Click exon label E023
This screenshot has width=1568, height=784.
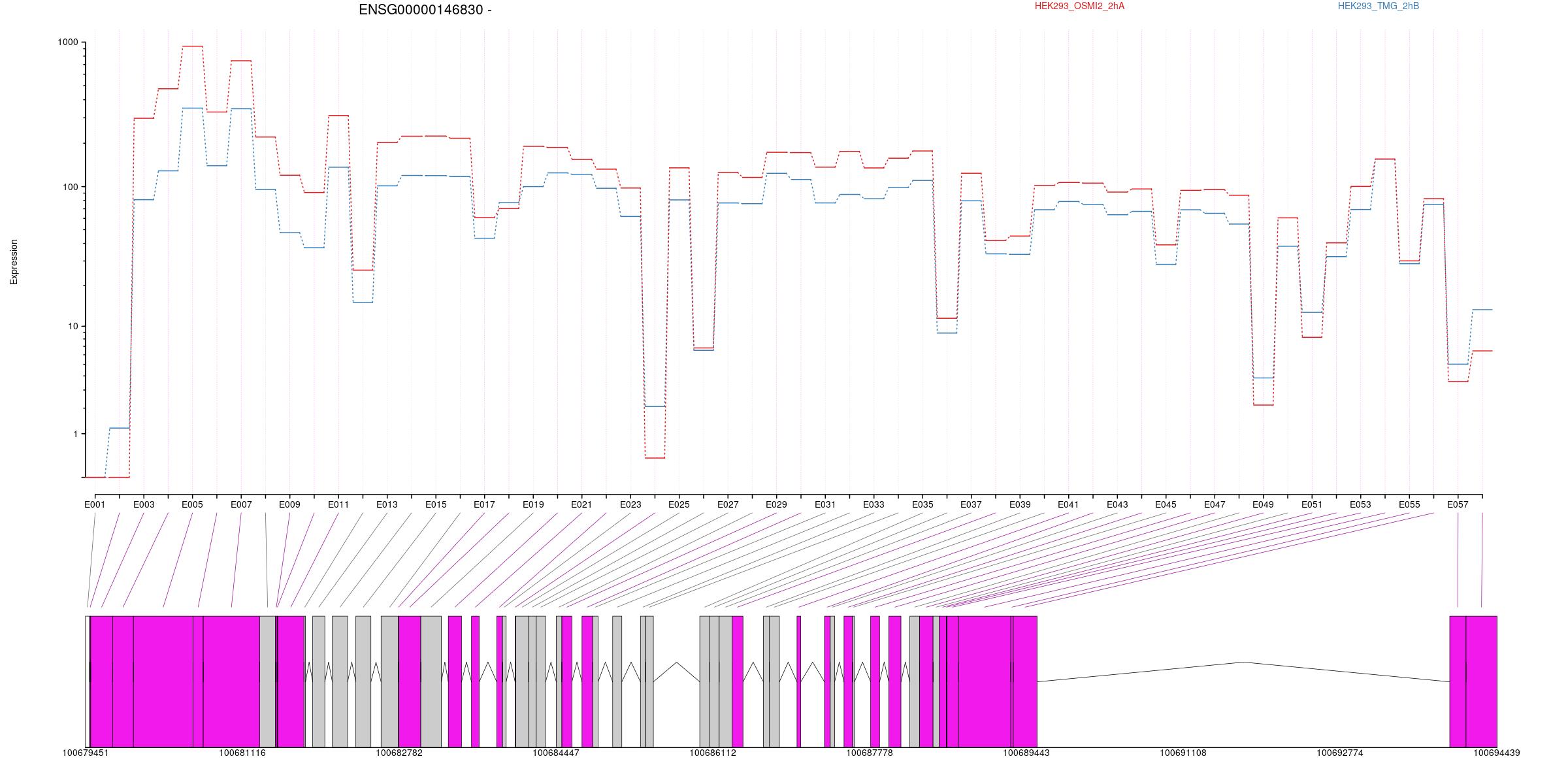tap(630, 504)
